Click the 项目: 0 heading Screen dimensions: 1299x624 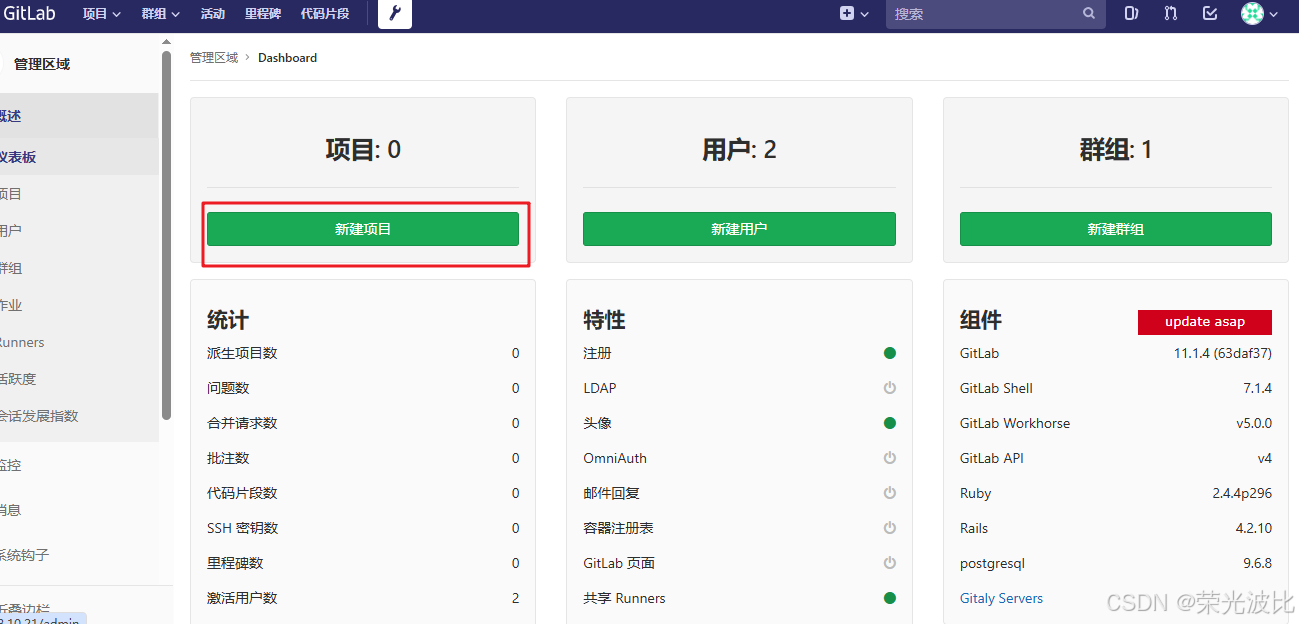363,150
